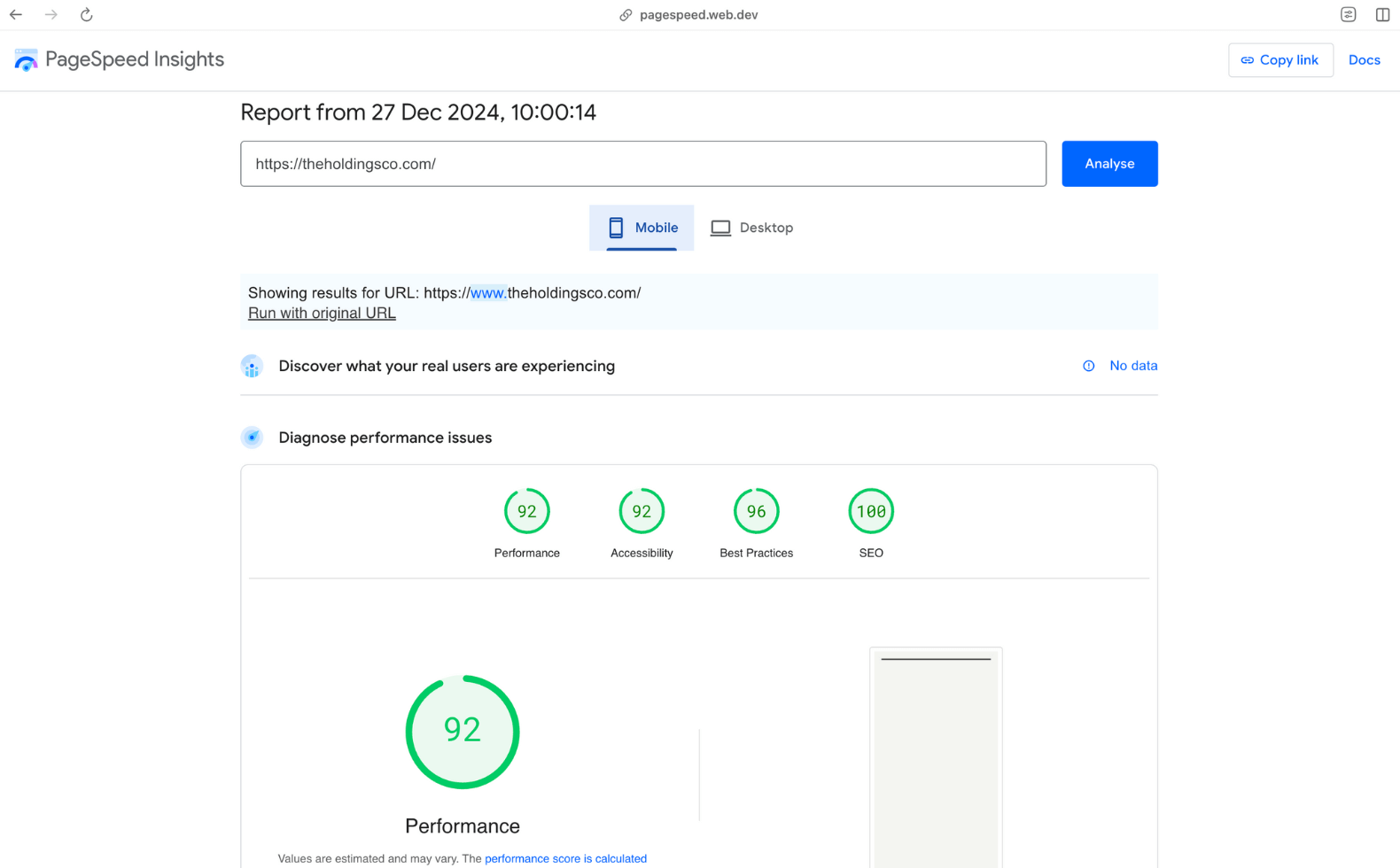This screenshot has height=868, width=1400.
Task: Click Diagnose performance issues heading
Action: pos(385,438)
